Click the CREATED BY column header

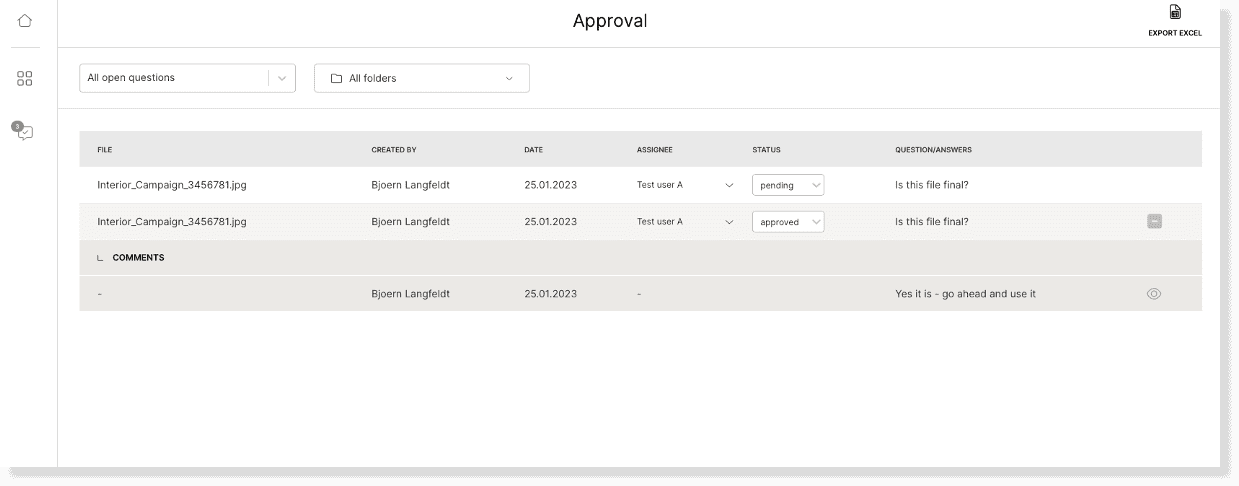[394, 150]
